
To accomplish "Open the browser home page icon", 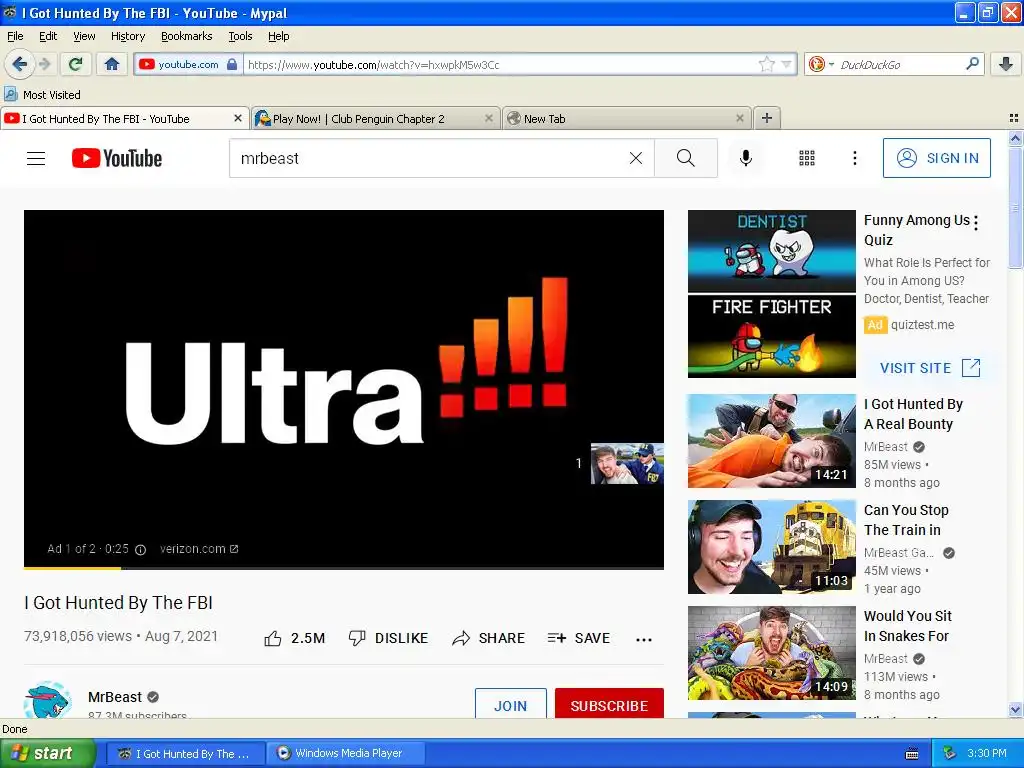I will 112,64.
